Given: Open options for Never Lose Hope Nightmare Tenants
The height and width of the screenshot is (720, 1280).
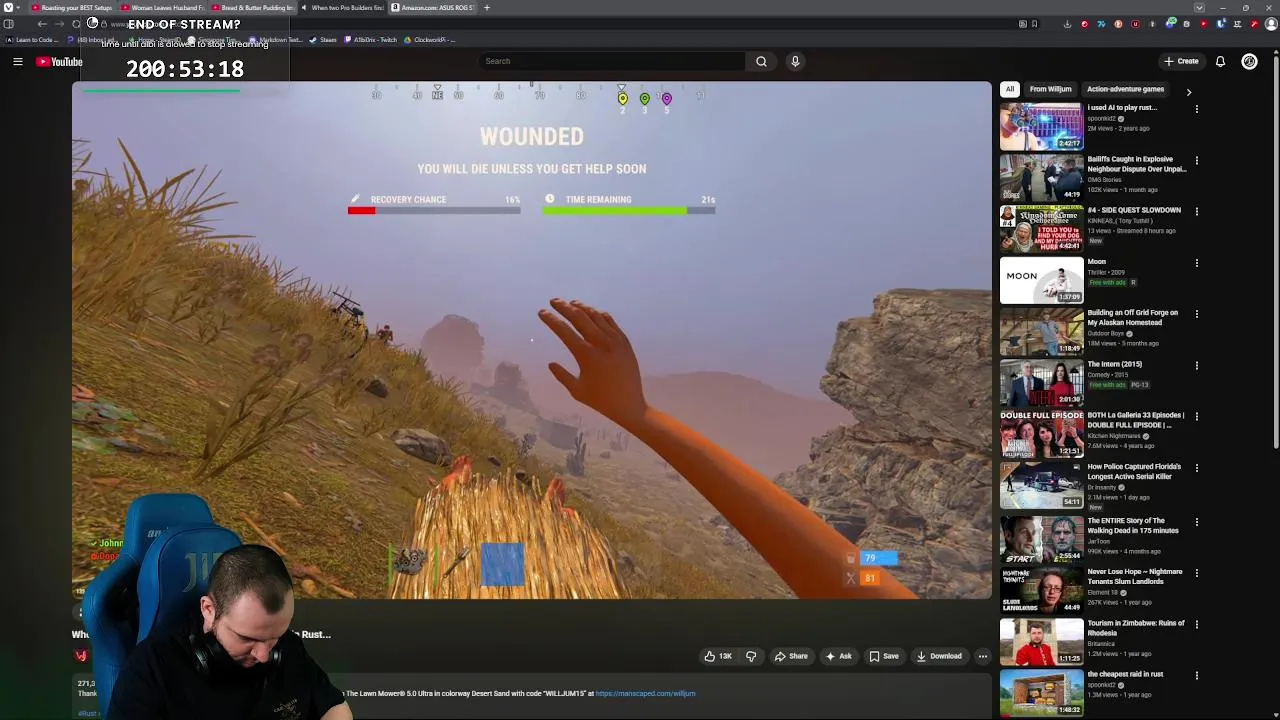Looking at the screenshot, I should point(1197,573).
